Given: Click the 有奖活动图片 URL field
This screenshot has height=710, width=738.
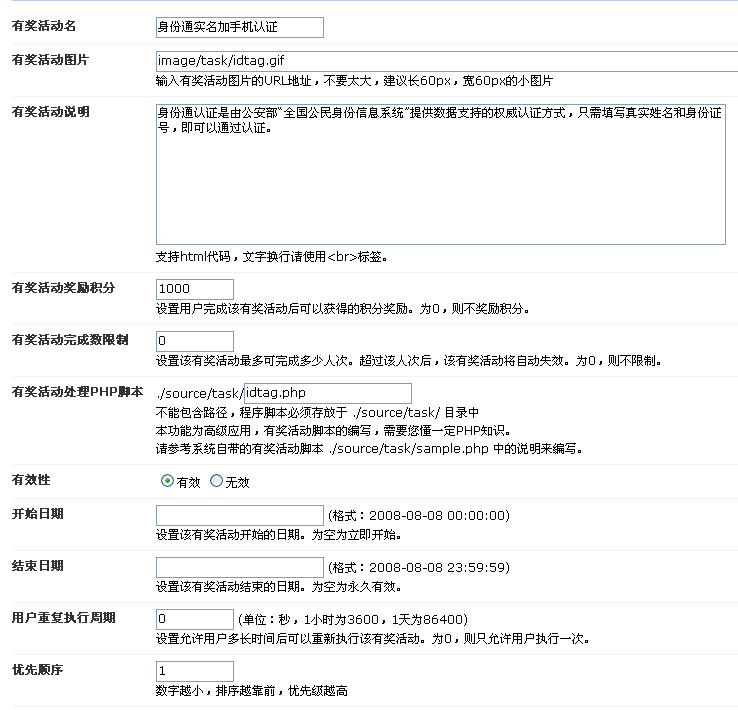Looking at the screenshot, I should pyautogui.click(x=447, y=62).
